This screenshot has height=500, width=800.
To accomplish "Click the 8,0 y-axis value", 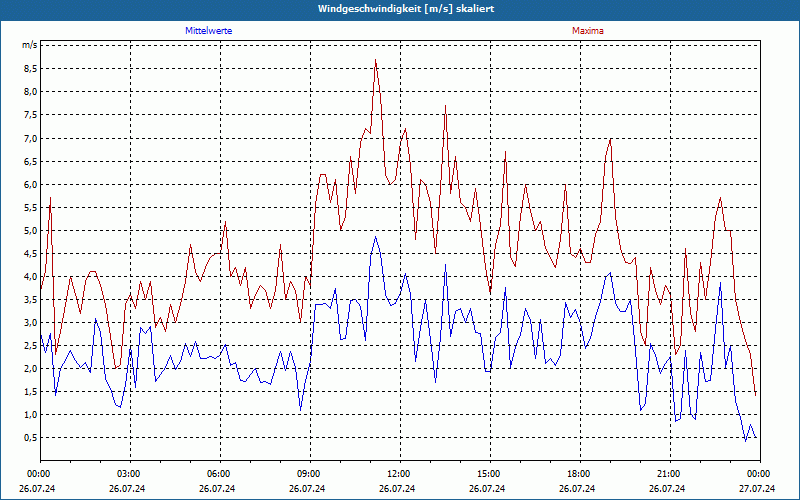I will click(x=31, y=92).
